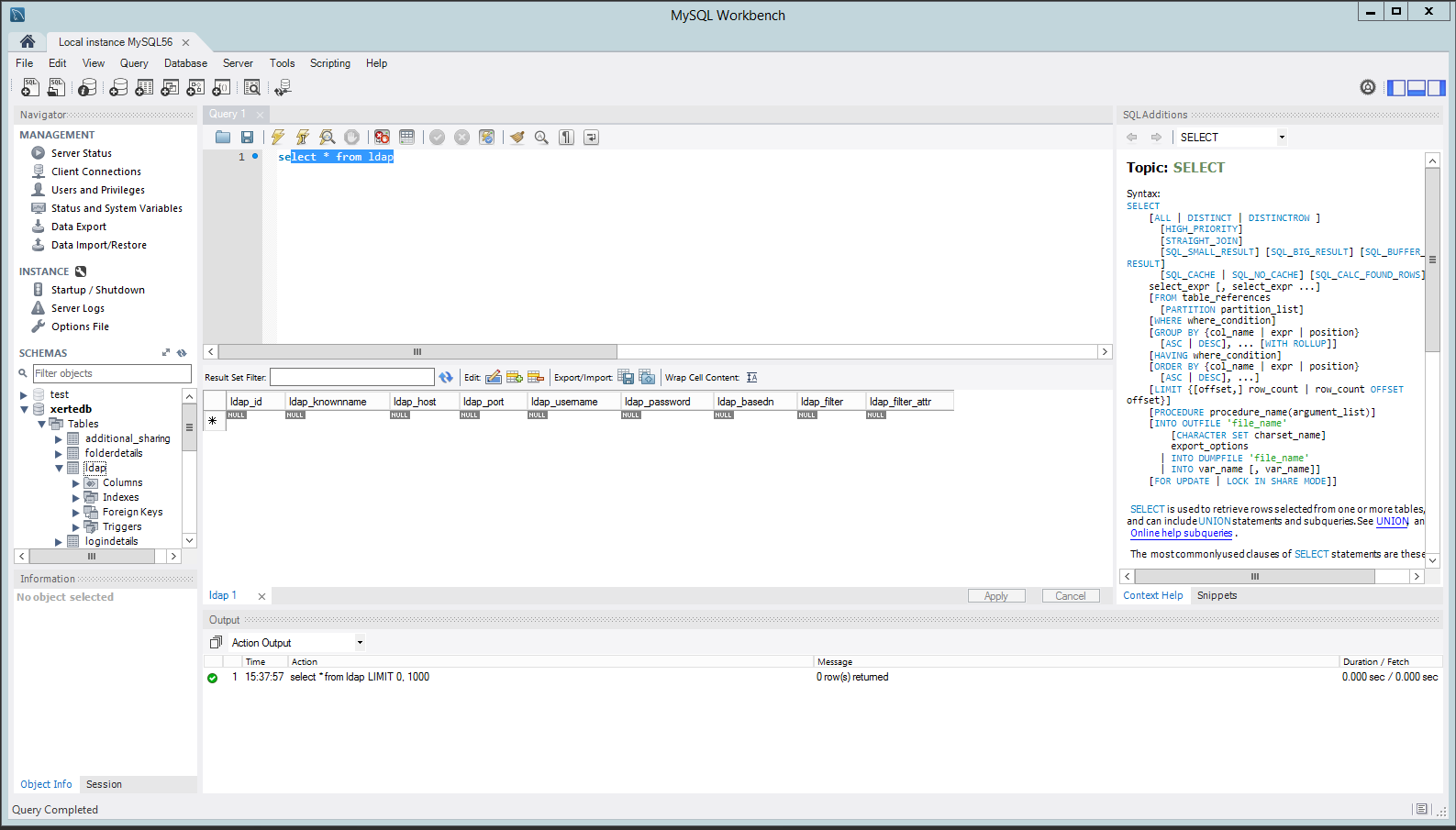This screenshot has width=1456, height=830.
Task: Open the preferences gear icon
Action: tap(1368, 87)
